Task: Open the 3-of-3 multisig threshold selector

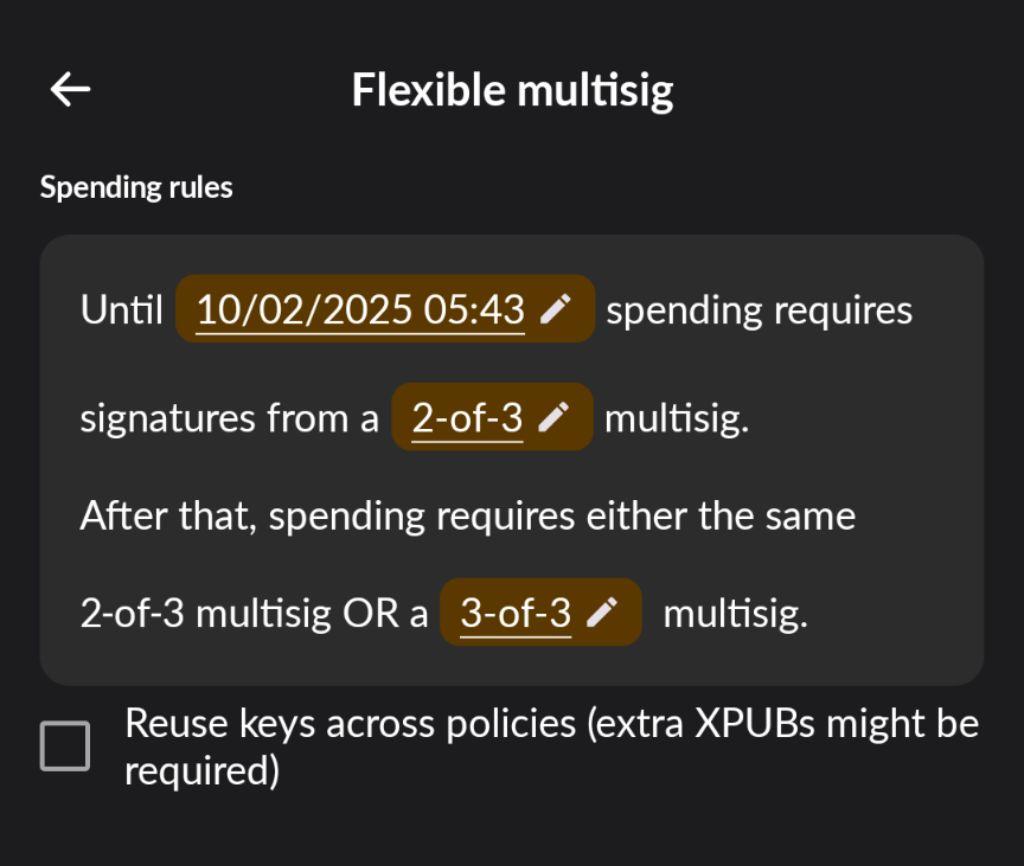Action: tap(515, 613)
